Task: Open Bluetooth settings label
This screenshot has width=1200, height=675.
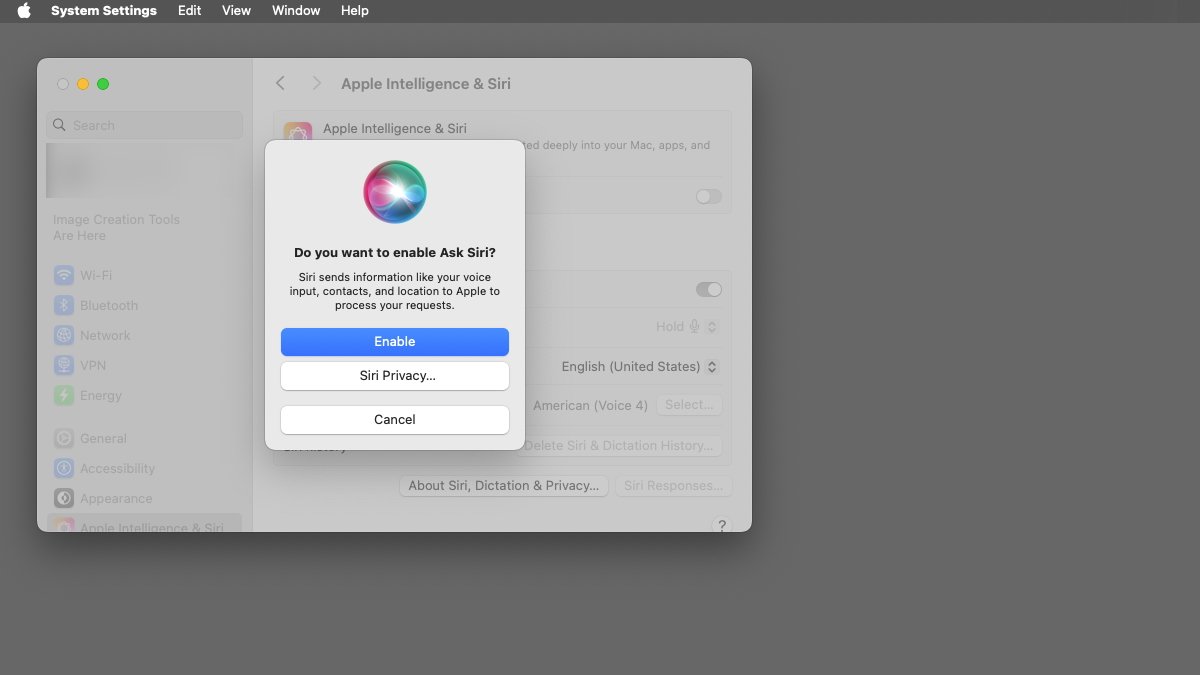Action: [x=109, y=305]
